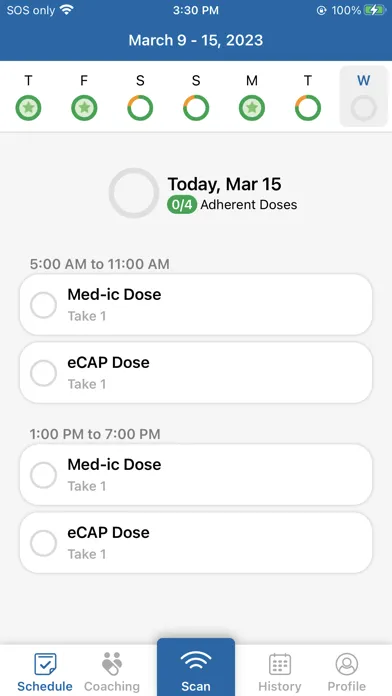Tap the March 9 - 15, 2023 header
Image resolution: width=392 pixels, height=696 pixels.
tap(196, 40)
